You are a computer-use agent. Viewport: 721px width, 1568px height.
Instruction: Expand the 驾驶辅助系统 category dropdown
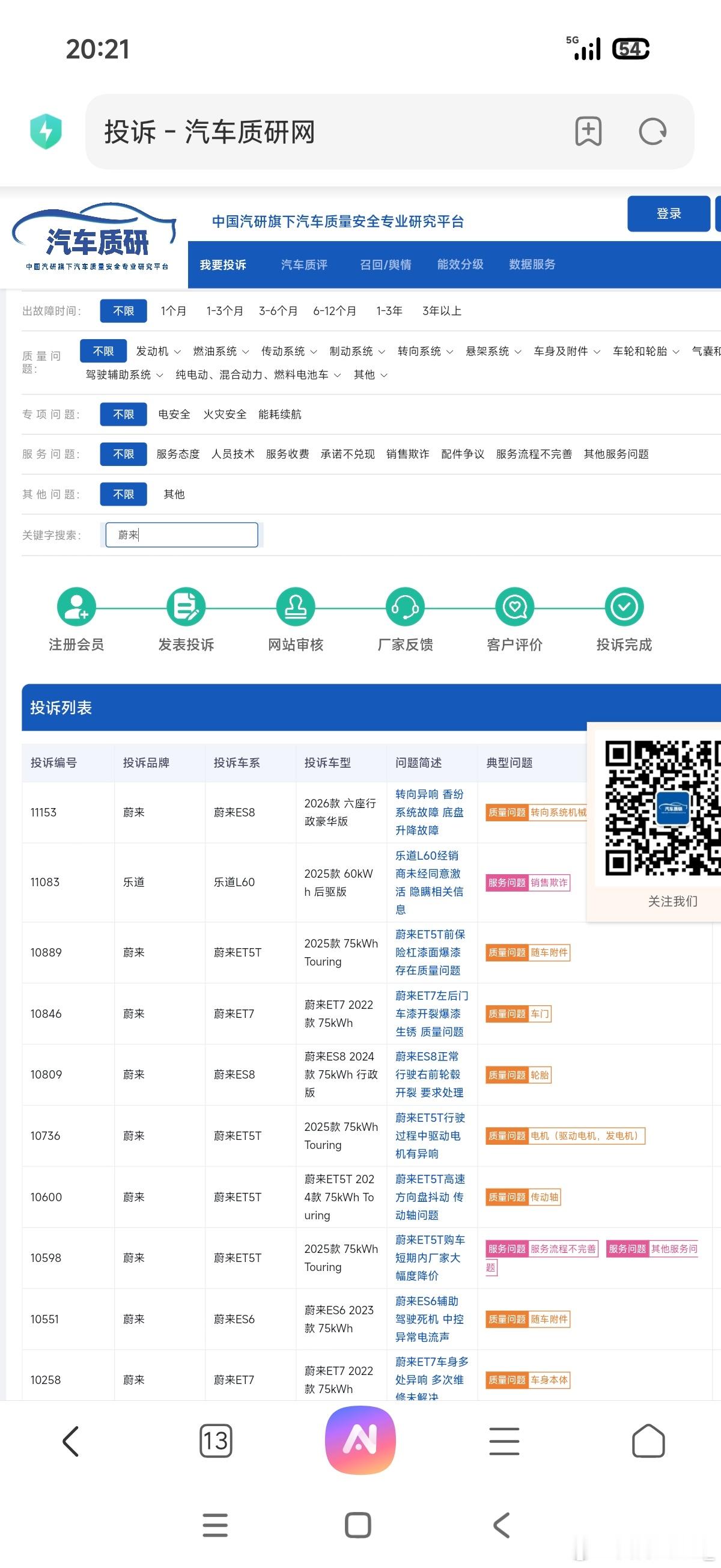coord(124,375)
